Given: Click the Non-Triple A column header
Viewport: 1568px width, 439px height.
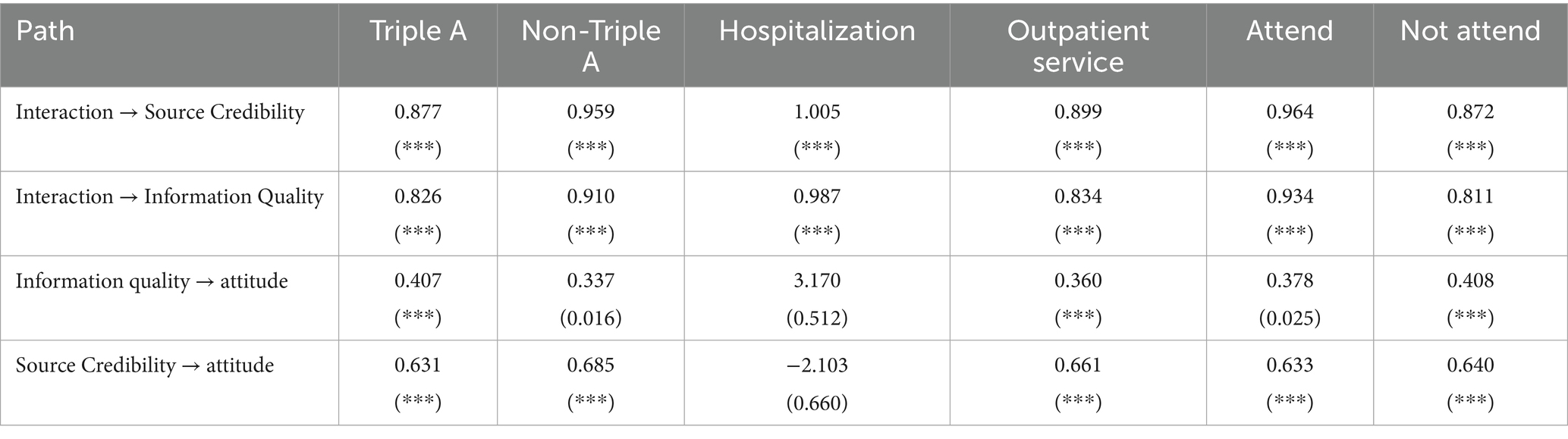Looking at the screenshot, I should (590, 45).
